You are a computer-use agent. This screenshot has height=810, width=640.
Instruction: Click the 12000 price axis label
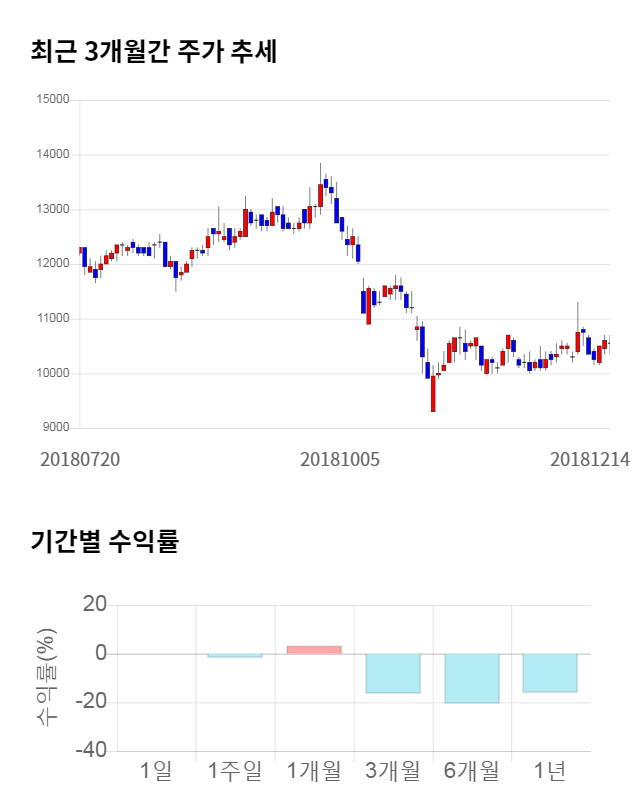pyautogui.click(x=52, y=264)
